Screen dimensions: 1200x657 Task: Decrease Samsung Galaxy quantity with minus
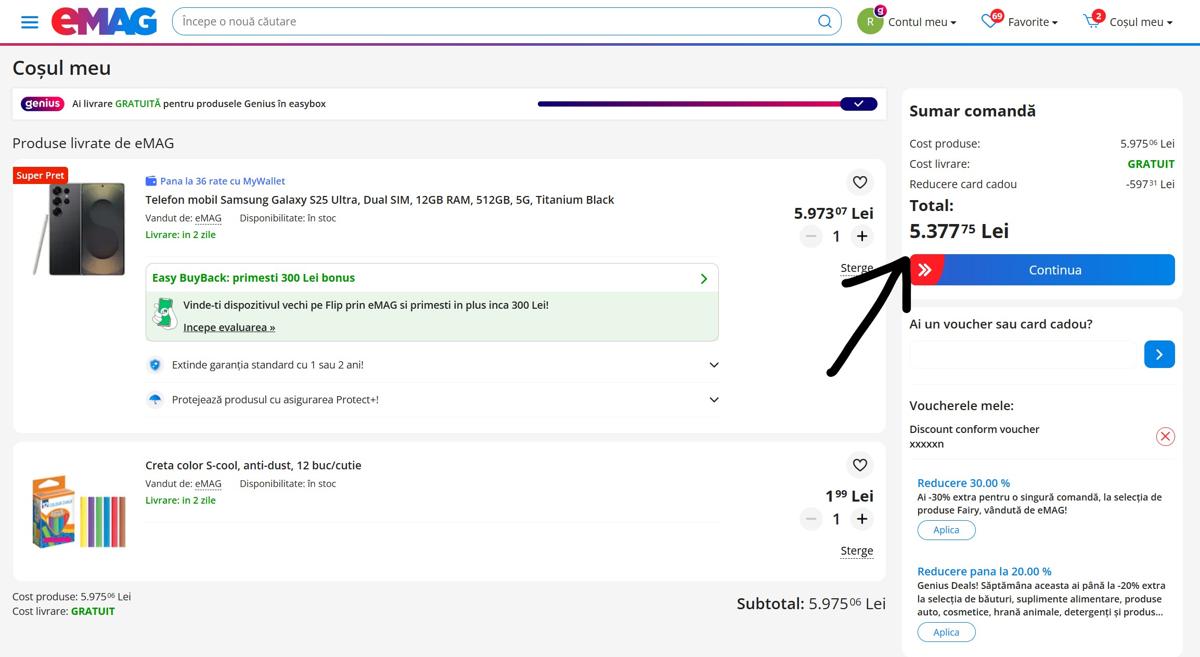coord(811,236)
